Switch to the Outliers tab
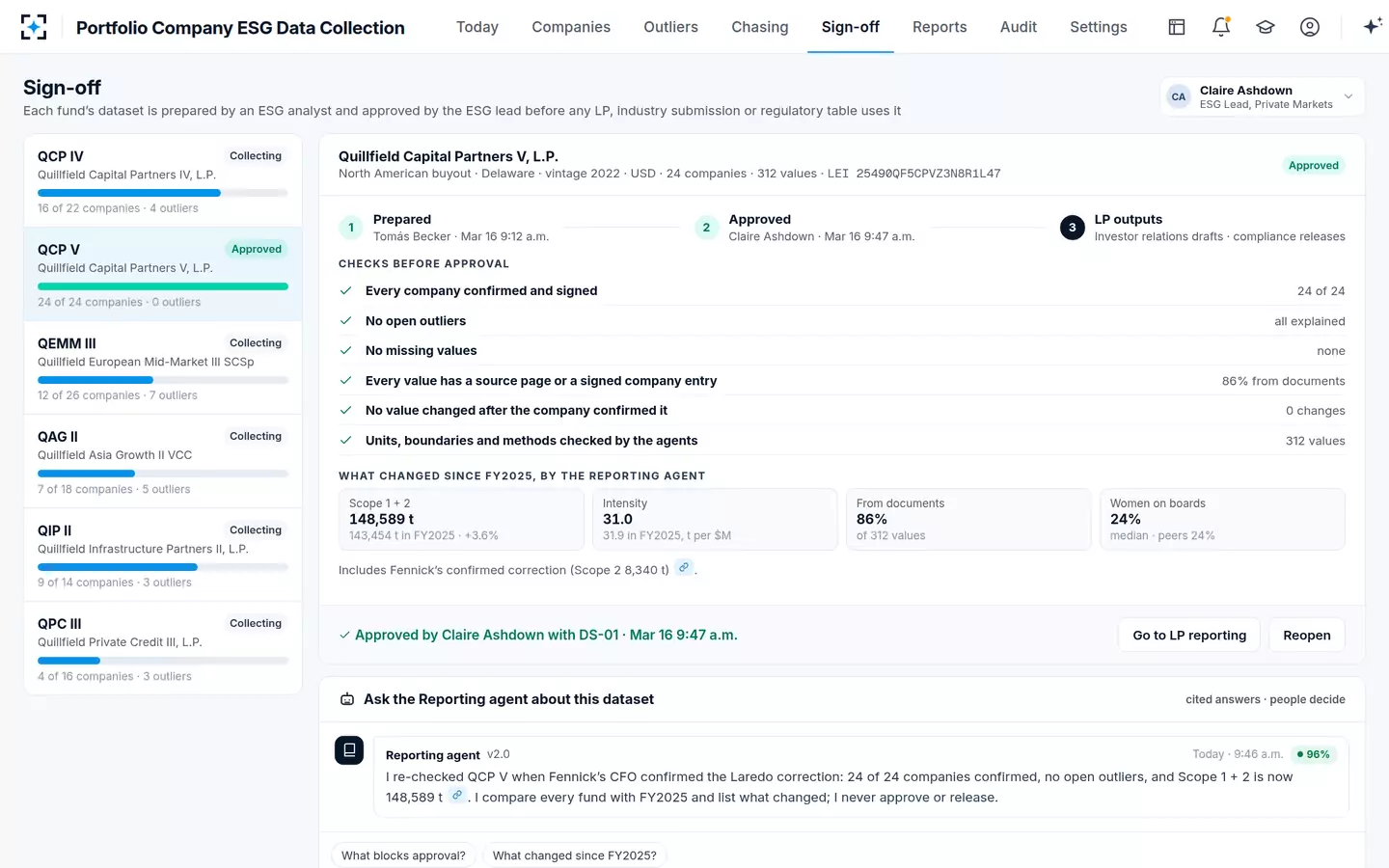1389x868 pixels. 671,27
